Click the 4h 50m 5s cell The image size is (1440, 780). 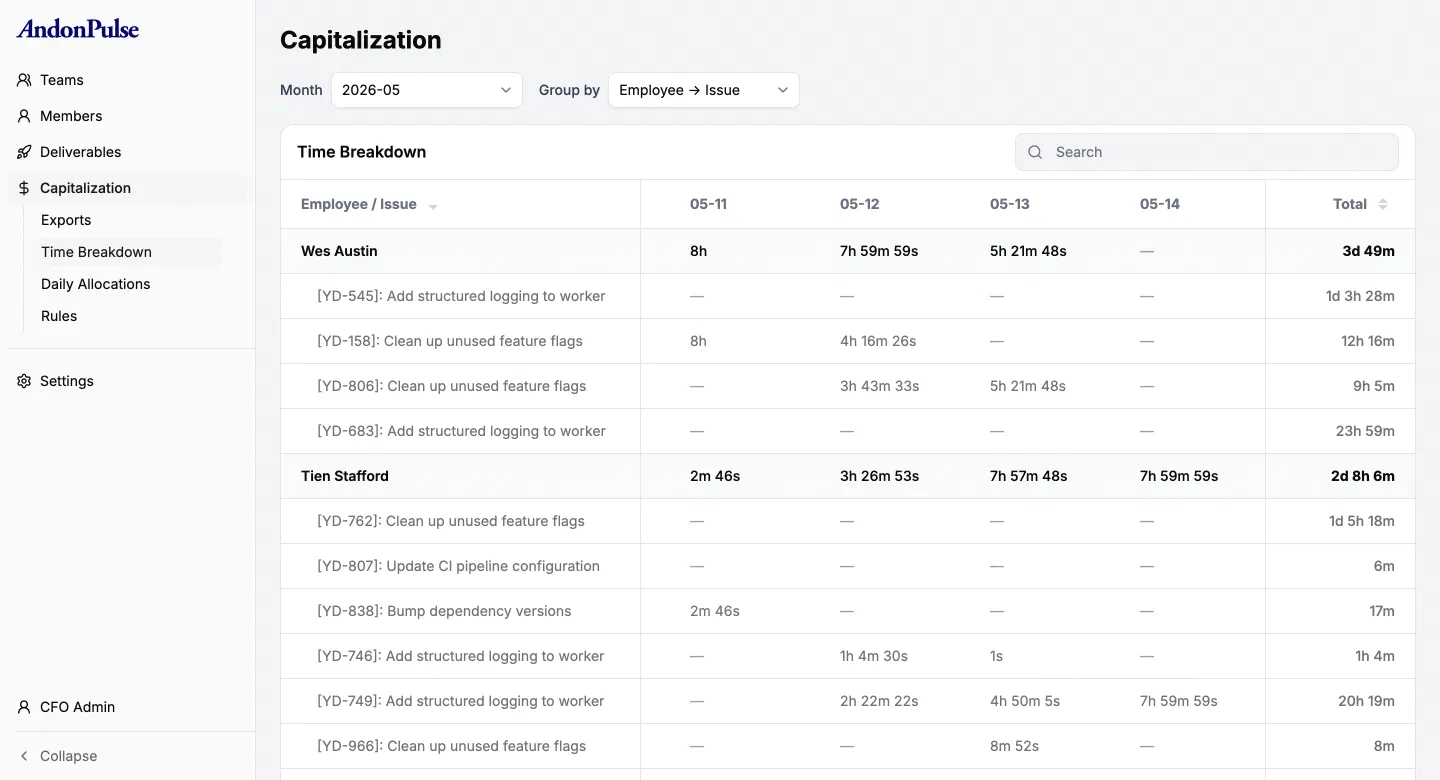(x=1025, y=701)
